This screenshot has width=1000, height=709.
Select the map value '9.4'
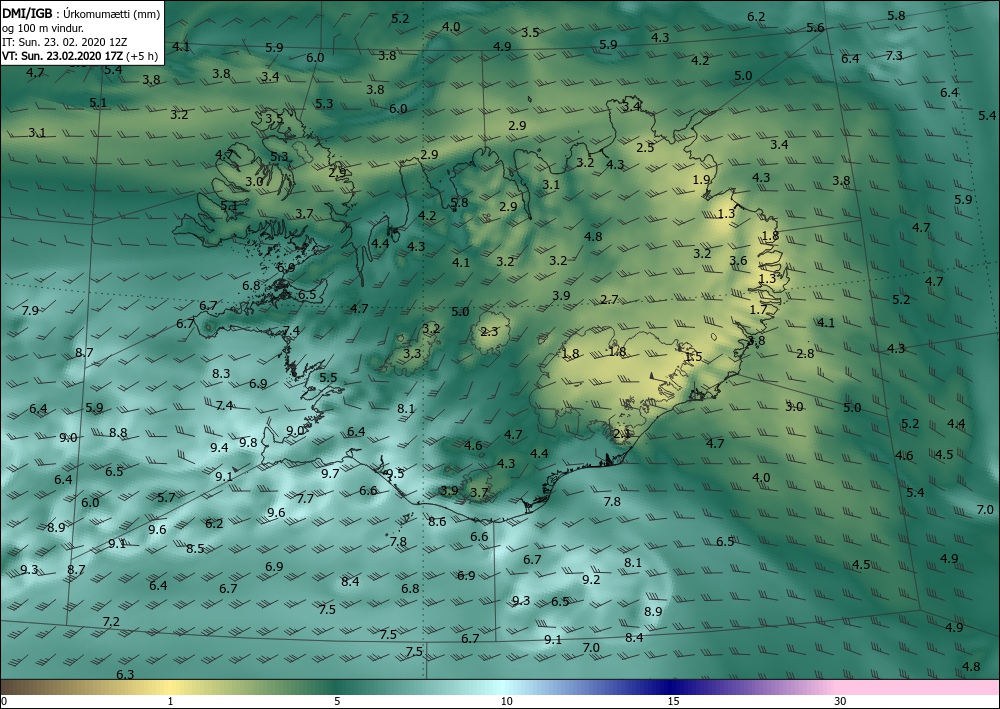pos(219,448)
